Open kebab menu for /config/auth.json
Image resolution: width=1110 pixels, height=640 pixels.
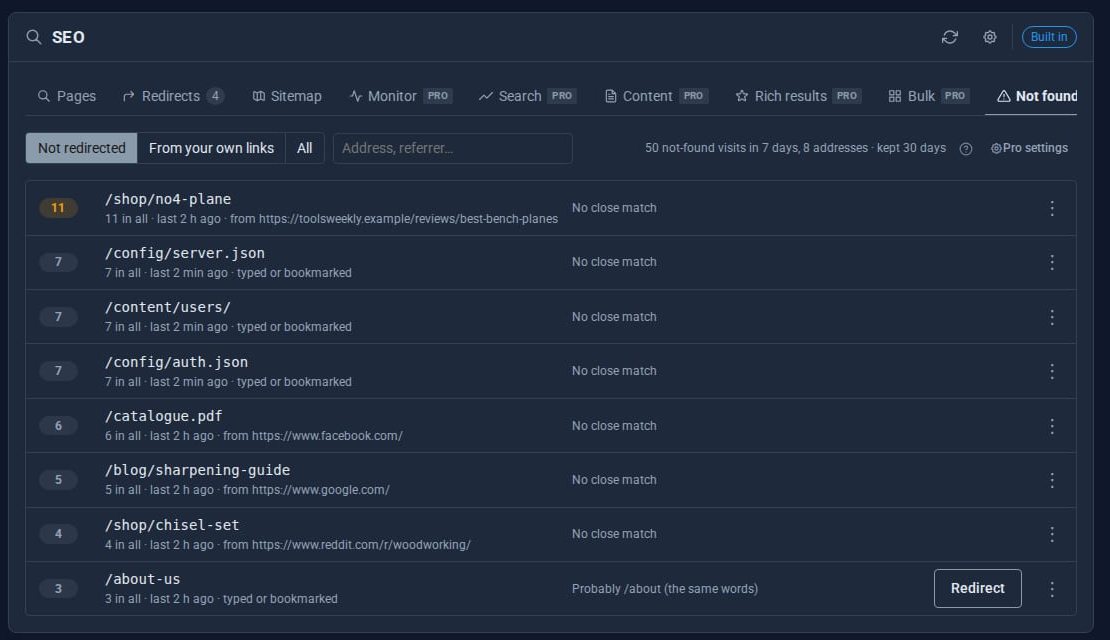coord(1052,372)
